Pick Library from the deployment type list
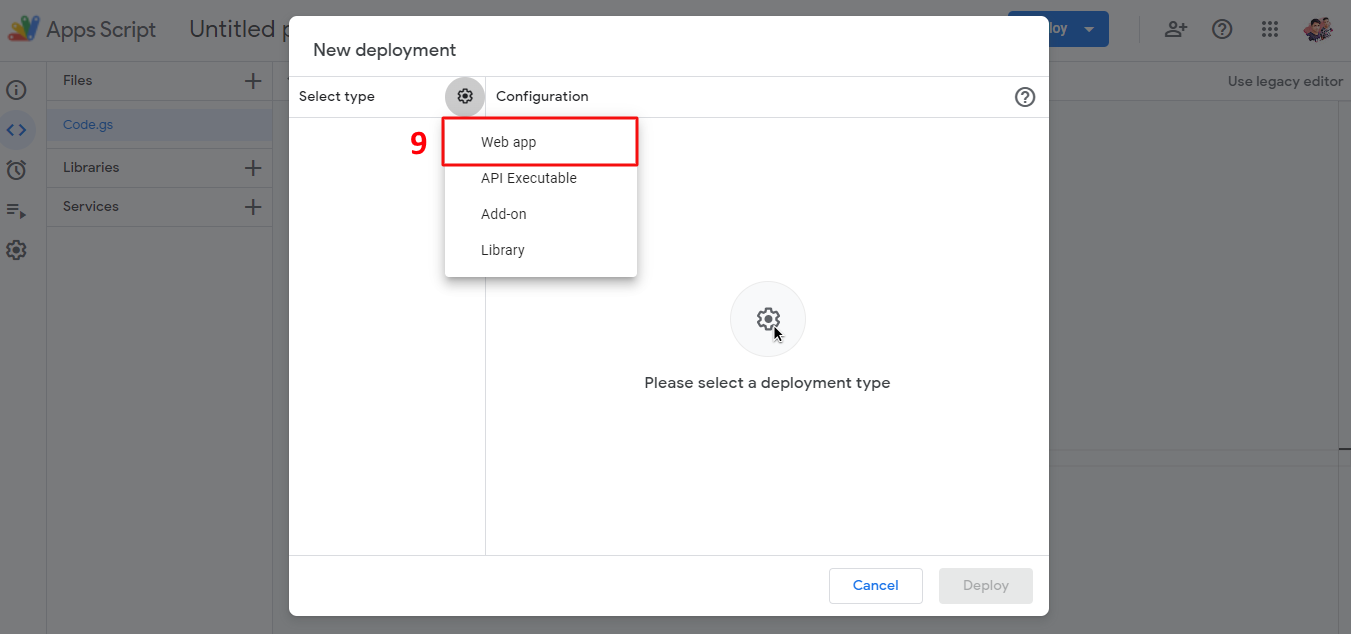1351x634 pixels. click(x=503, y=250)
